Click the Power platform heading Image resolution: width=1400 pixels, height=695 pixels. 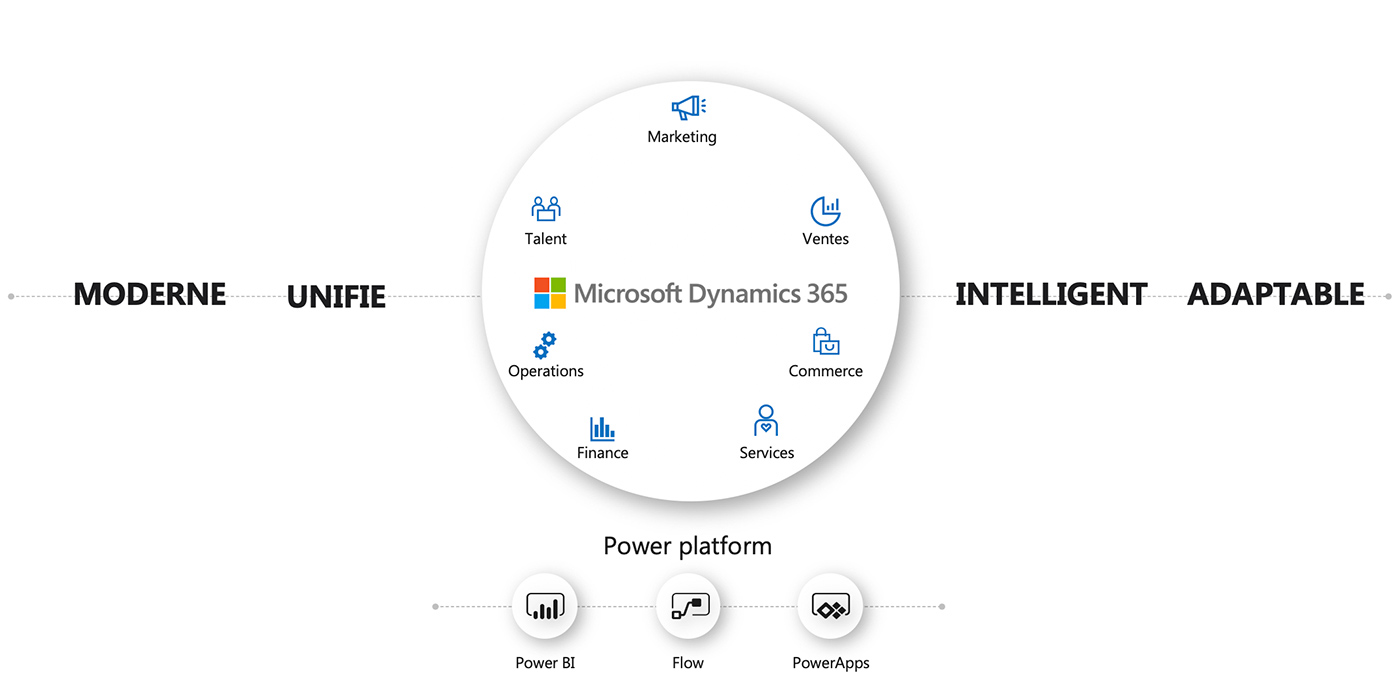click(688, 546)
